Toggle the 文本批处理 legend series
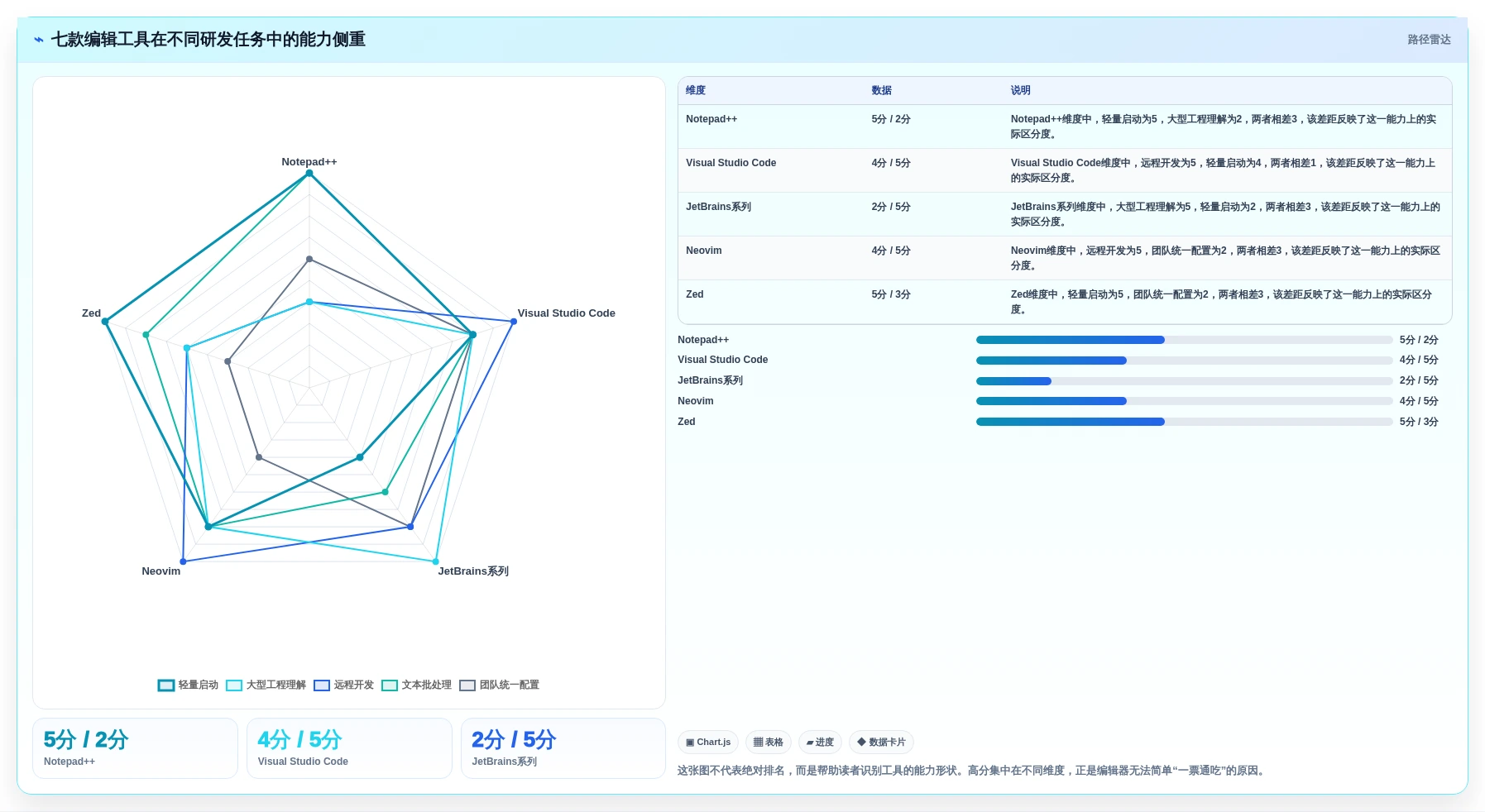This screenshot has width=1485, height=812. coord(416,685)
